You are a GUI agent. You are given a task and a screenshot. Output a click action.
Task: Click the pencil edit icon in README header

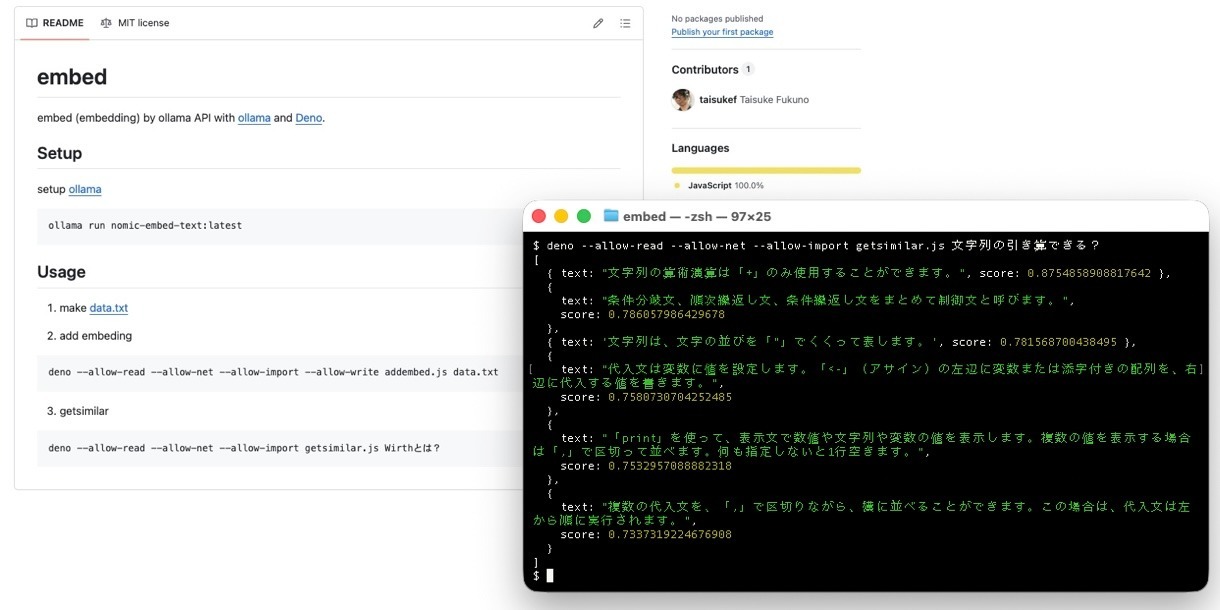click(598, 23)
